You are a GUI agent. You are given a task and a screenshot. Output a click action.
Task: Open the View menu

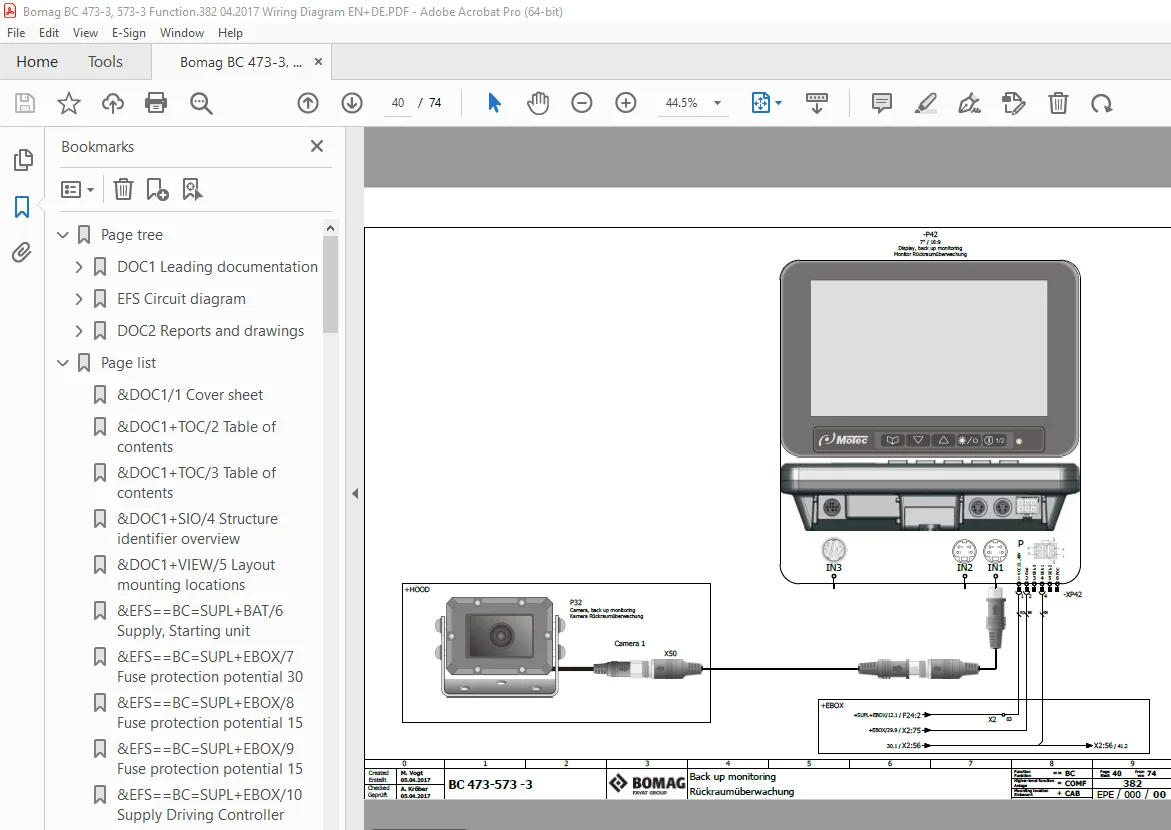click(85, 33)
